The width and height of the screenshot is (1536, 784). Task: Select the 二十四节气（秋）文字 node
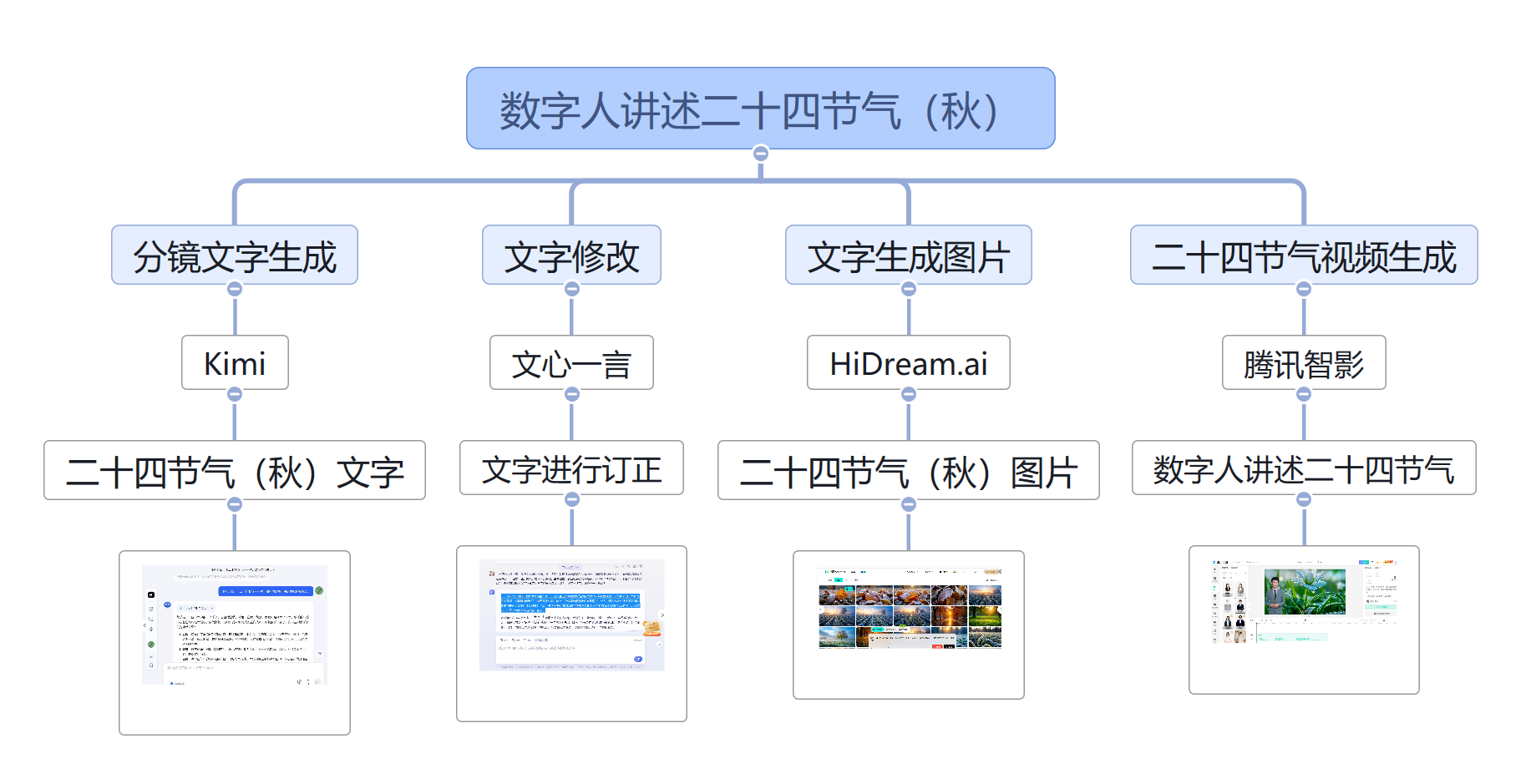235,470
